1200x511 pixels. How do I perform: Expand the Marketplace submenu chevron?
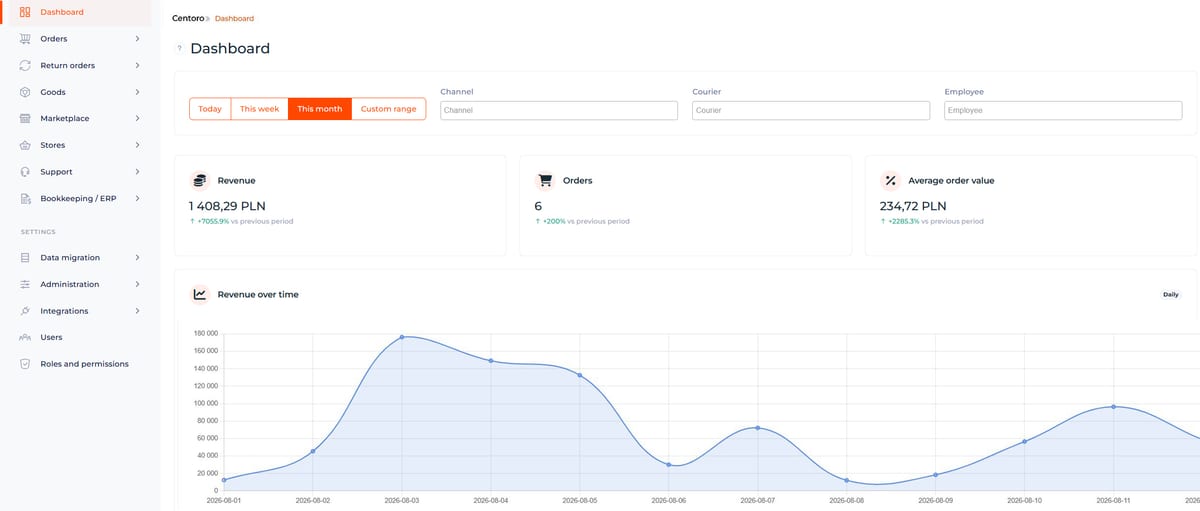137,118
